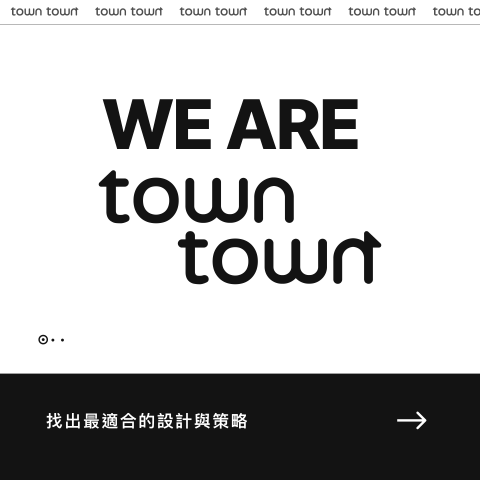Switch to the second slide indicator dot

click(53, 340)
